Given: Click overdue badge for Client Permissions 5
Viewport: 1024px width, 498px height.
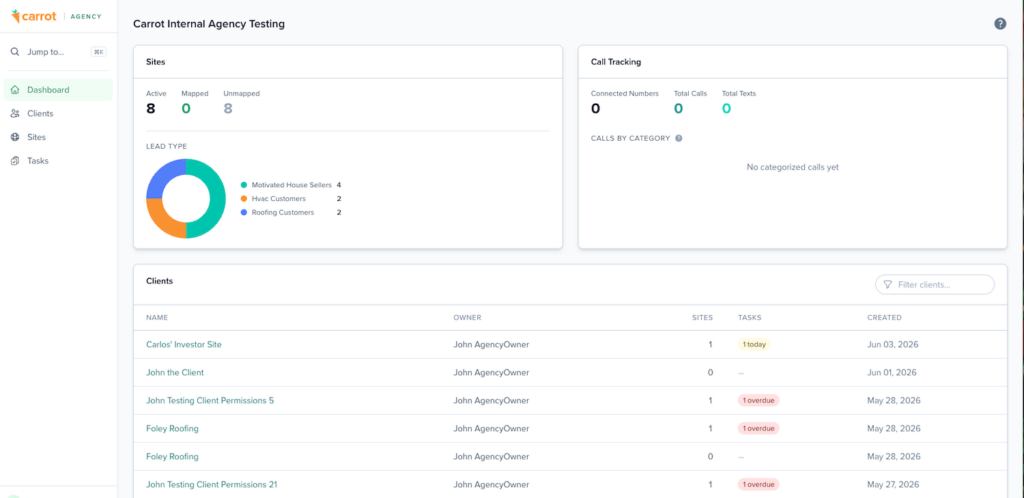Looking at the screenshot, I should click(x=758, y=401).
